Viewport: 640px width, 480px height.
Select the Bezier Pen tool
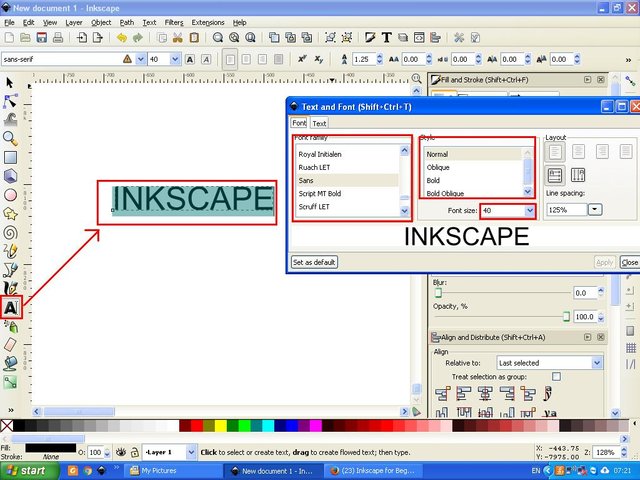pos(10,269)
